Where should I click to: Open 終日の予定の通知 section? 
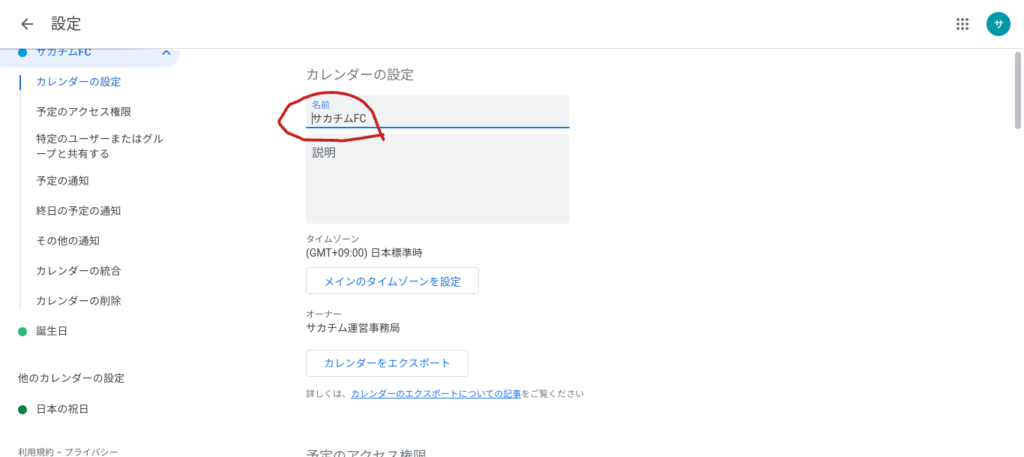(x=78, y=211)
